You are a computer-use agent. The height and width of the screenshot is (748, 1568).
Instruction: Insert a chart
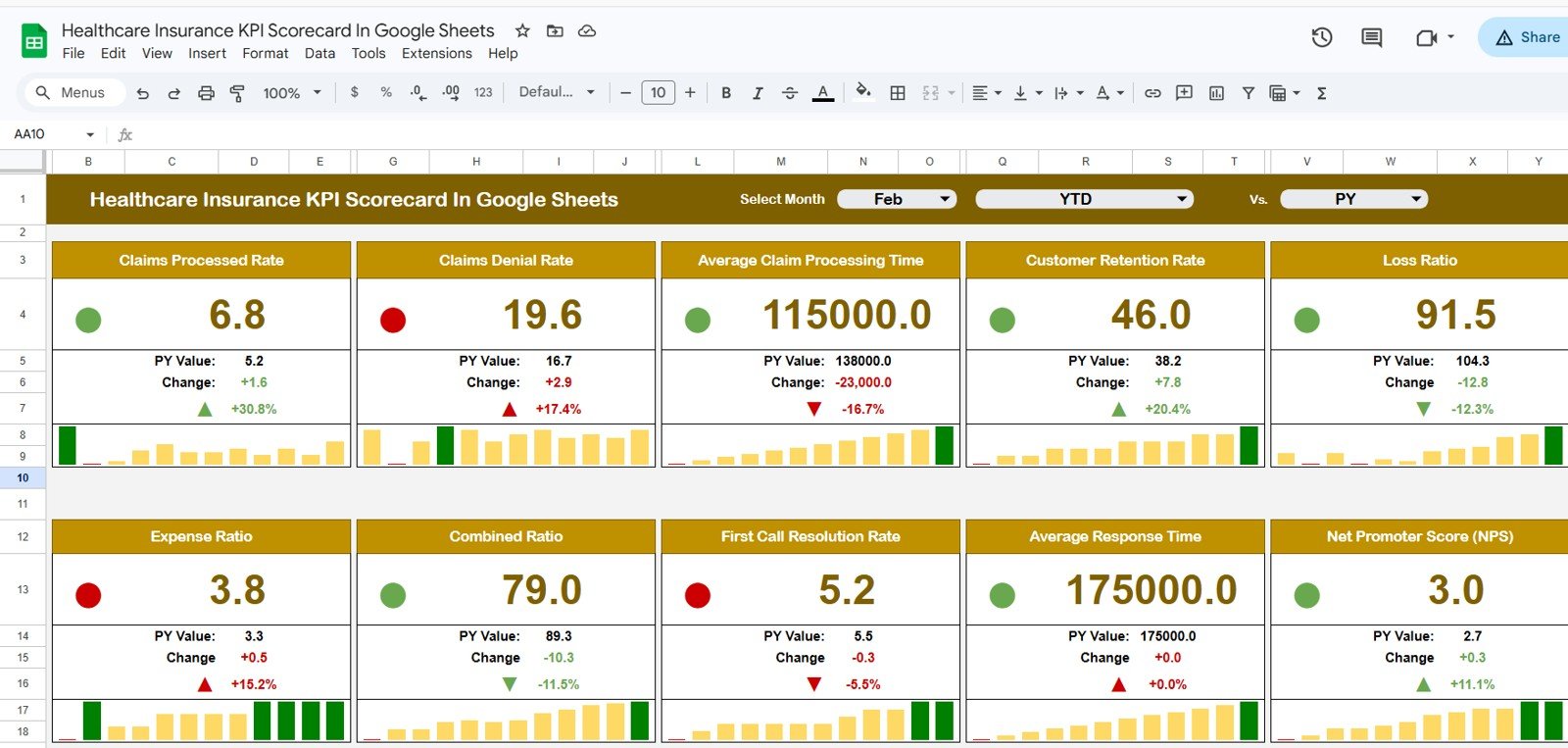coord(1216,93)
